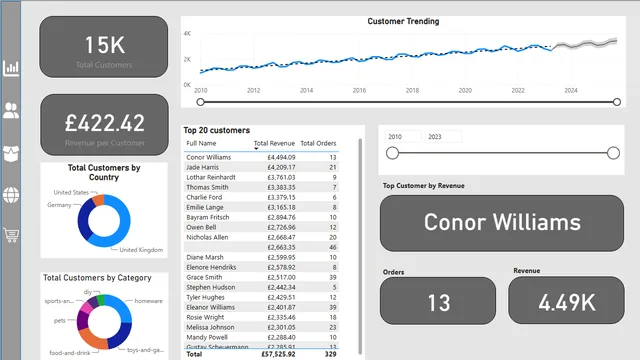Click the Conor Williams top customer card
640x360 pixels.
(502, 223)
